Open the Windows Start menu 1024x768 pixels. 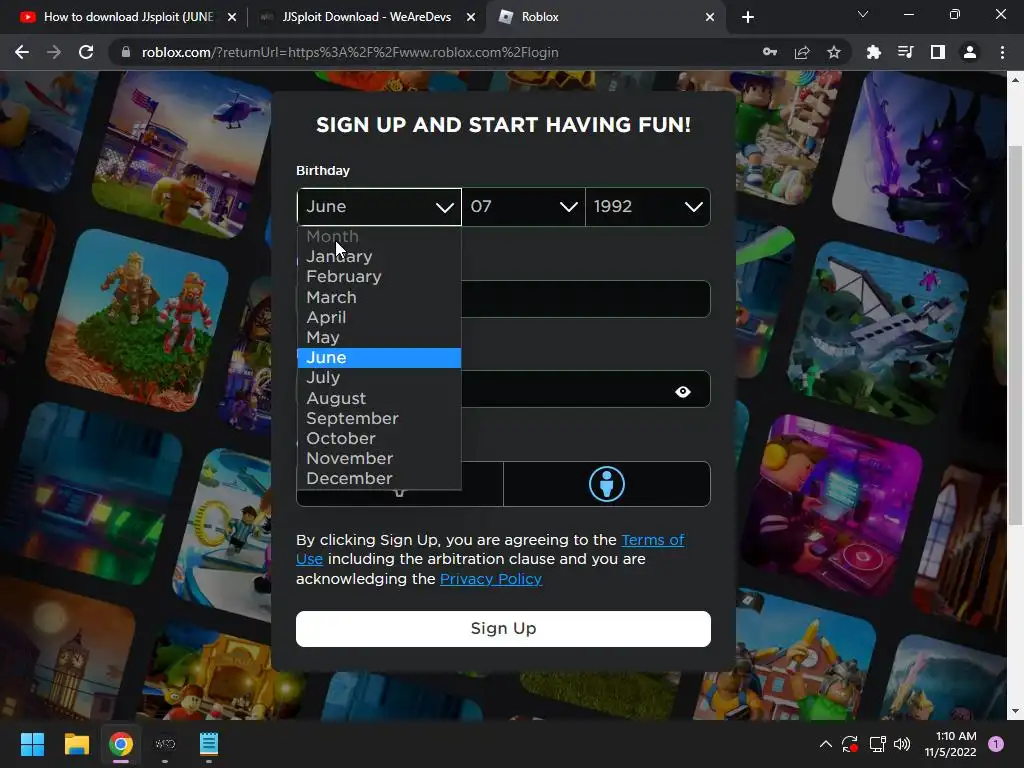(32, 744)
